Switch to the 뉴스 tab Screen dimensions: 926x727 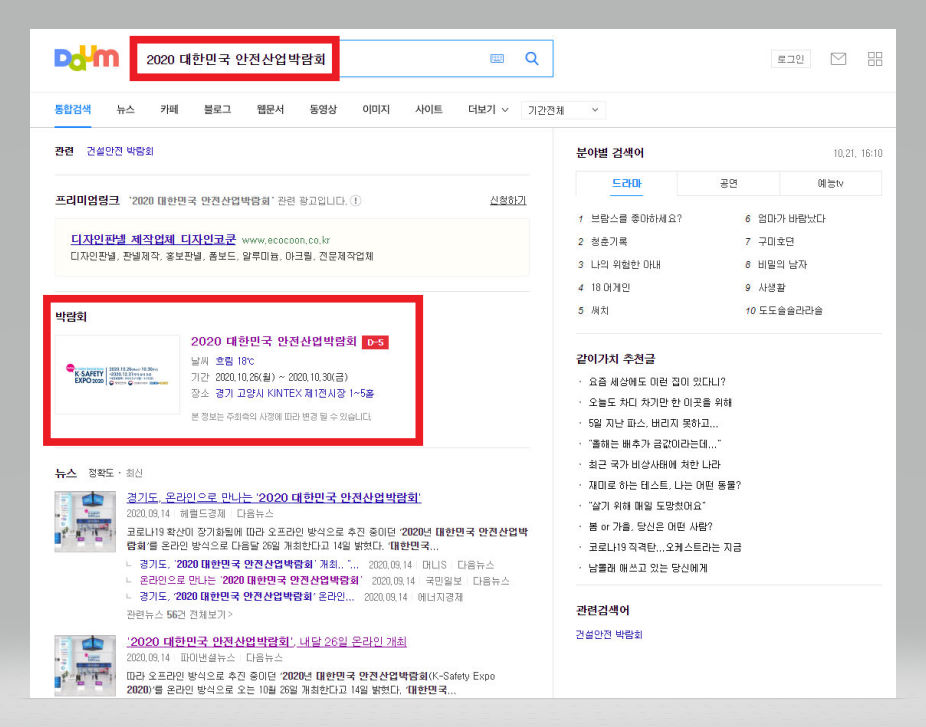click(125, 109)
